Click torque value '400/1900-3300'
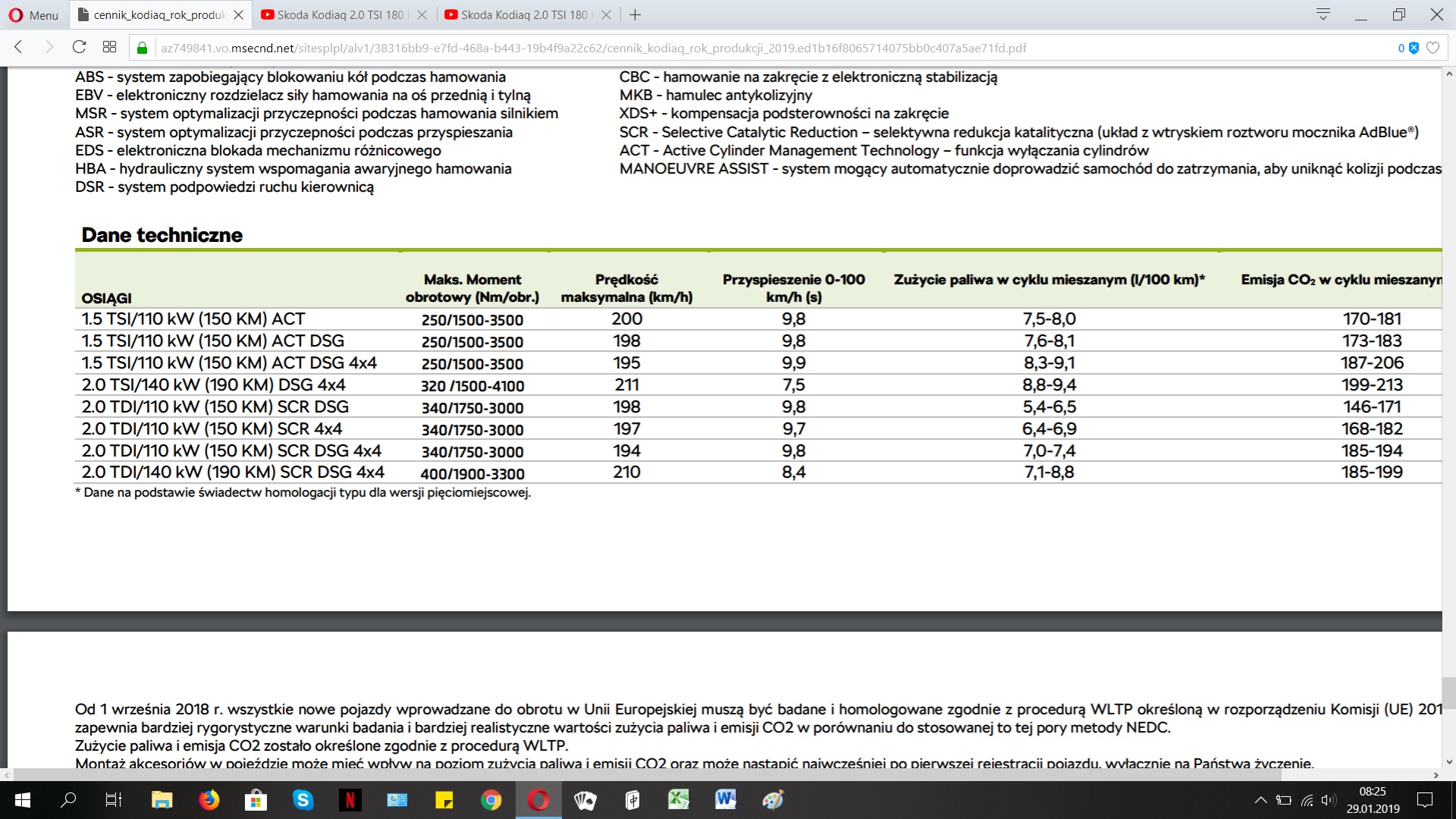This screenshot has width=1456, height=819. pos(472,474)
